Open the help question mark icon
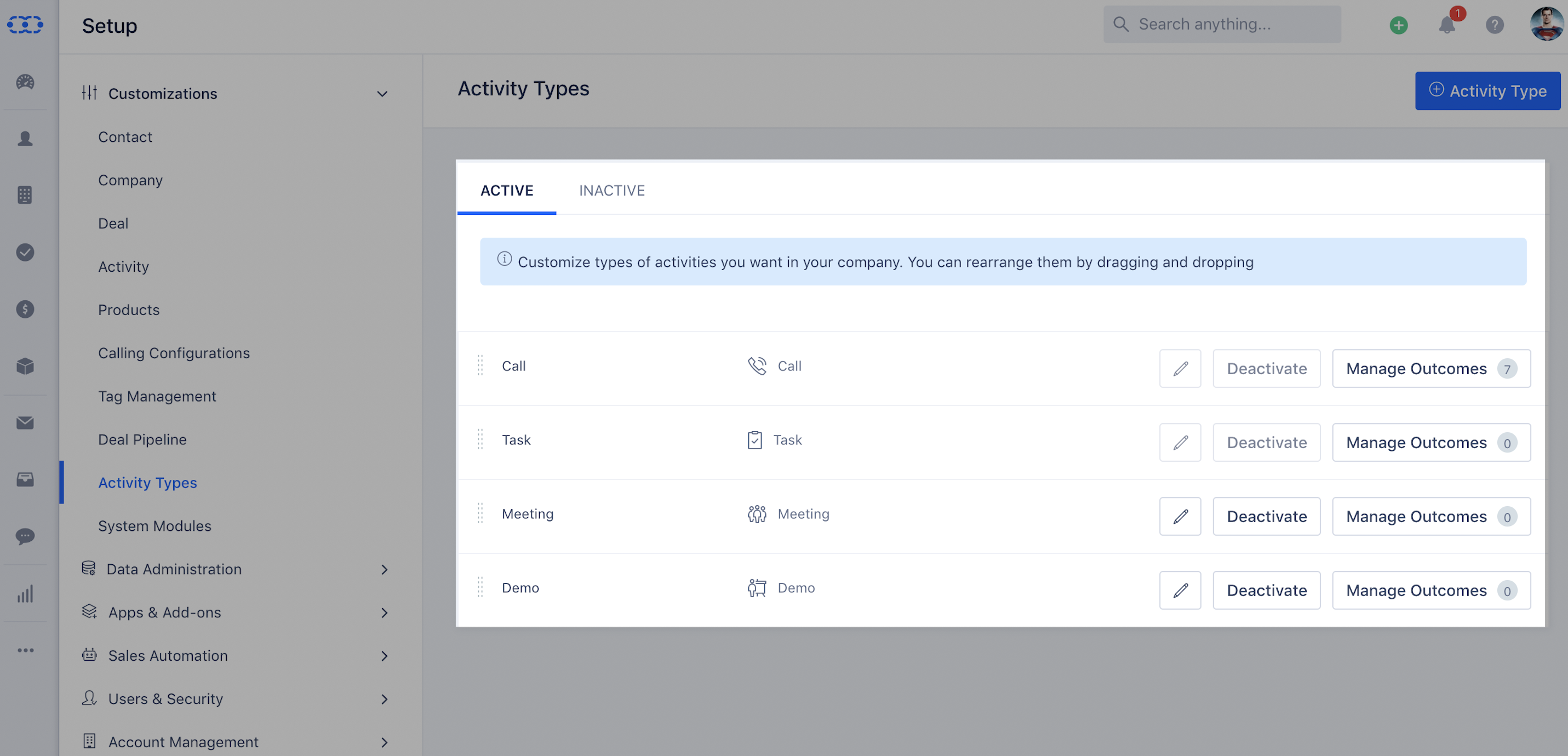 [1495, 25]
